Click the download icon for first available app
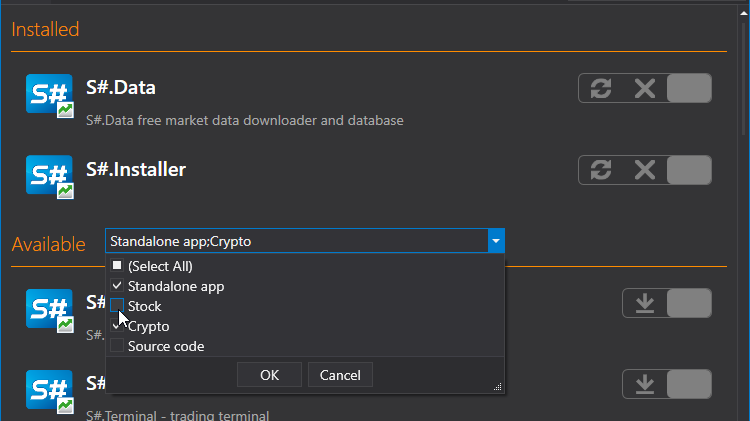Image resolution: width=750 pixels, height=421 pixels. (x=645, y=303)
